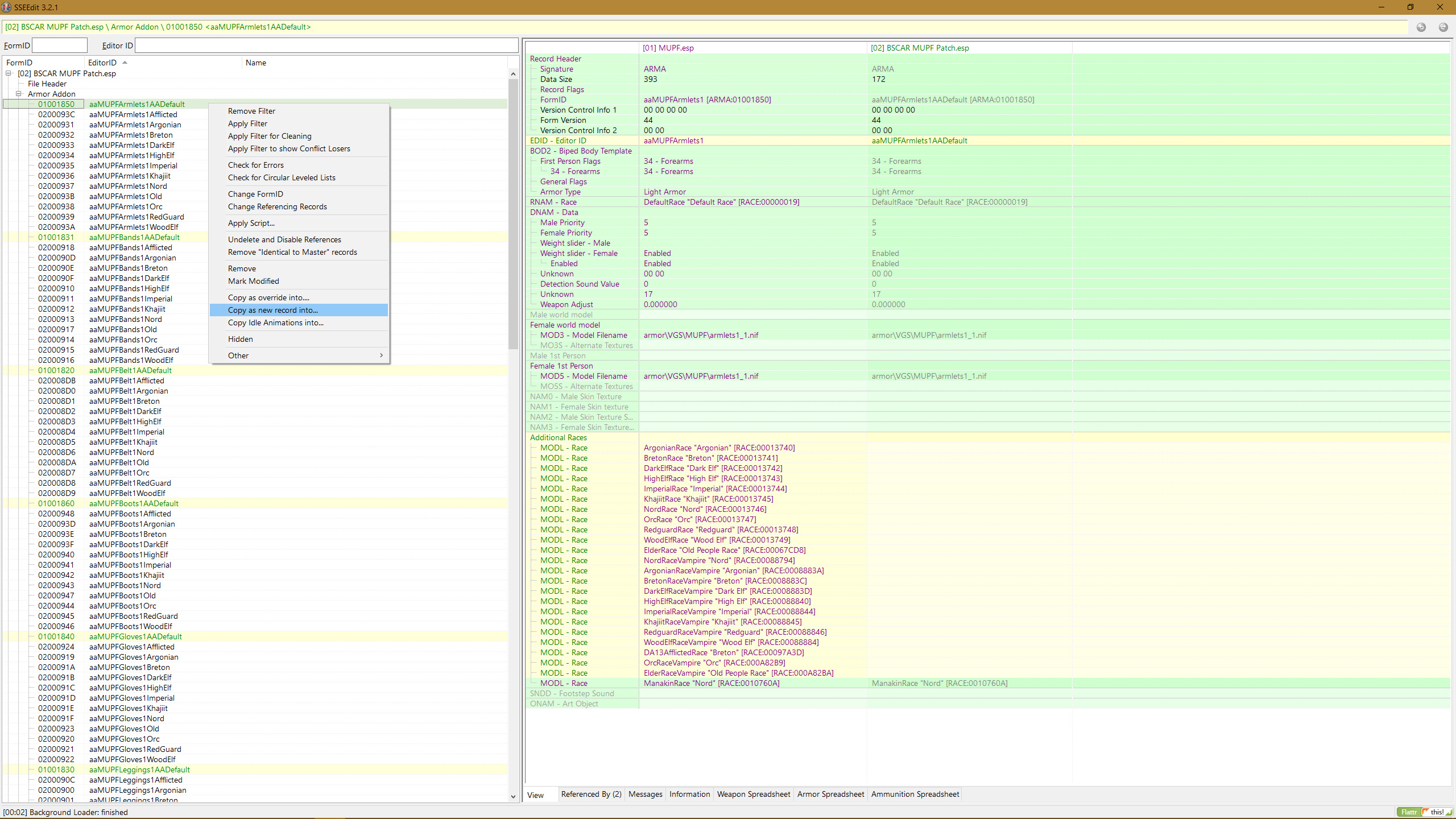Click the record tree scrollbar up arrow
Image resolution: width=1456 pixels, height=819 pixels.
pos(513,74)
